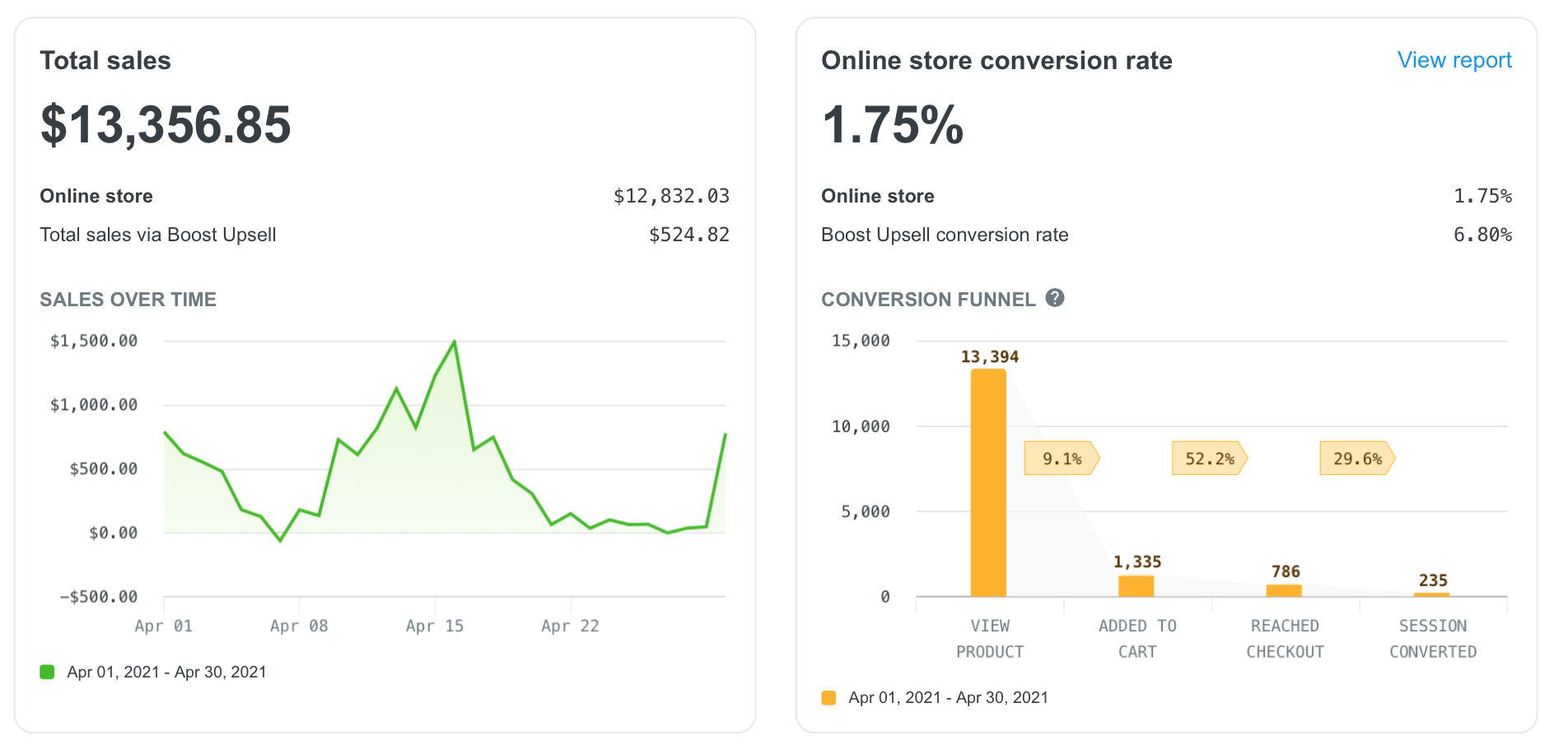This screenshot has width=1568, height=754.
Task: Click the sales chart peak near Apr 15
Action: pyautogui.click(x=455, y=342)
